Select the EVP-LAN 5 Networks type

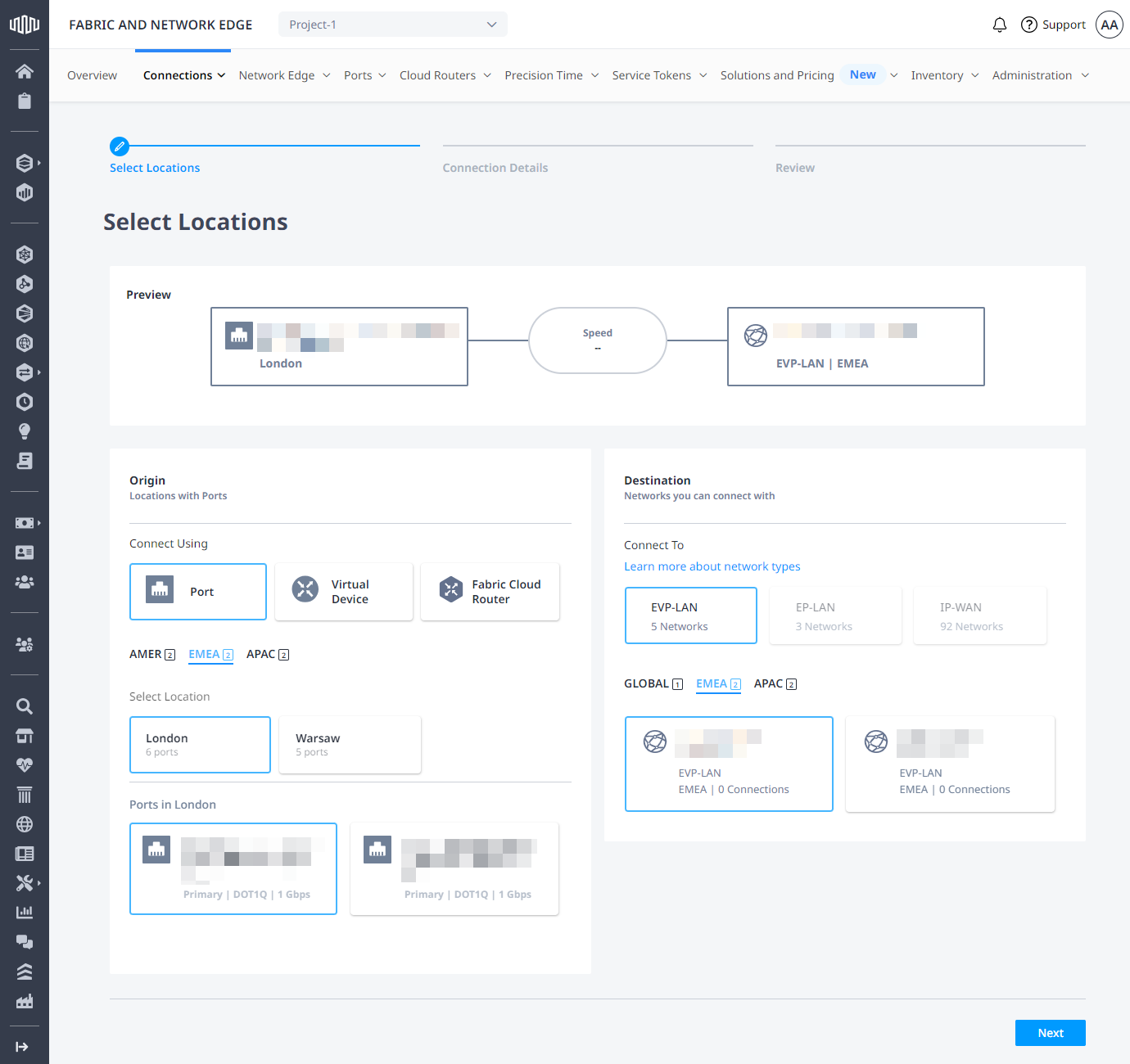point(691,615)
